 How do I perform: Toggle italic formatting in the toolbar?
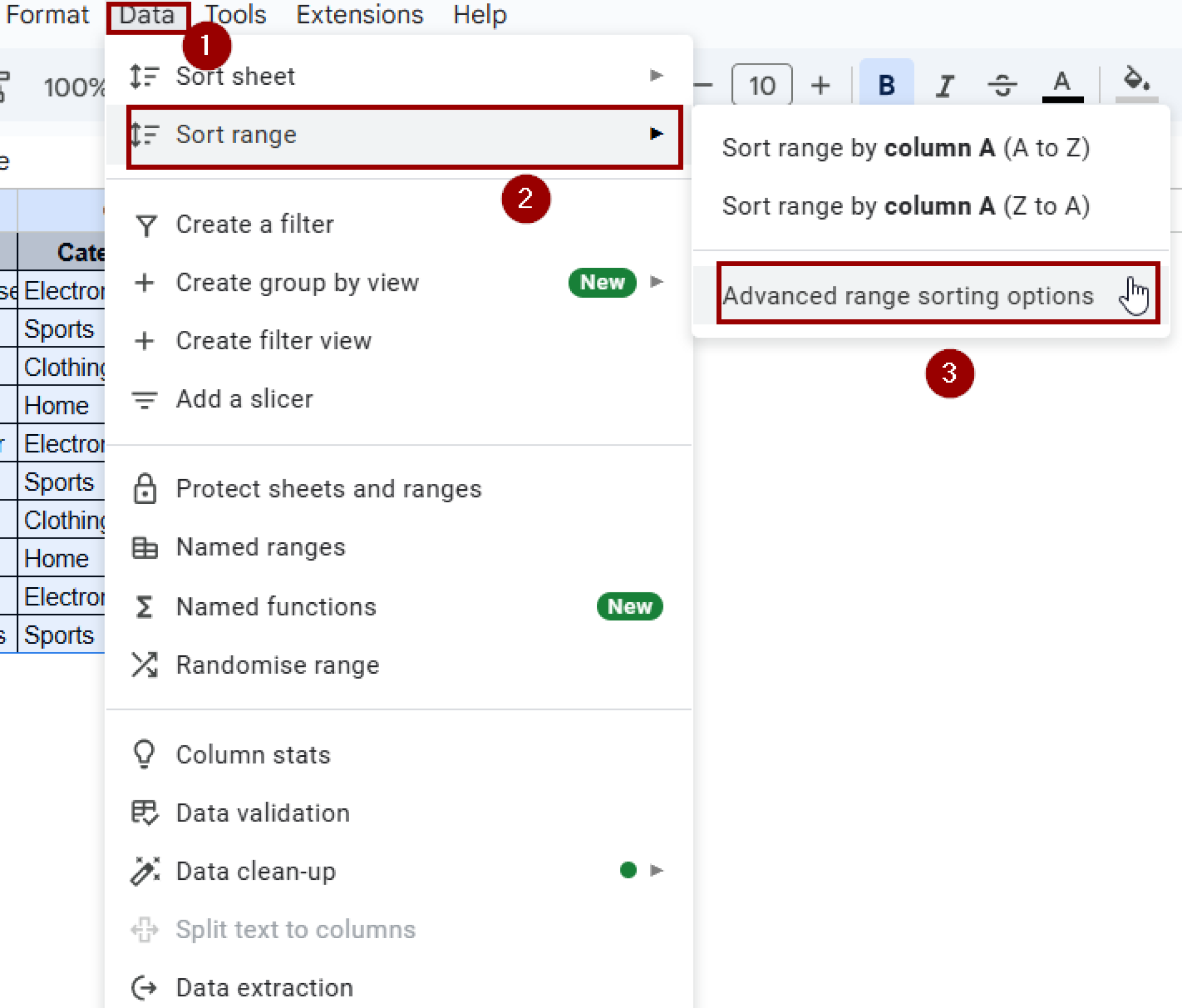[944, 85]
